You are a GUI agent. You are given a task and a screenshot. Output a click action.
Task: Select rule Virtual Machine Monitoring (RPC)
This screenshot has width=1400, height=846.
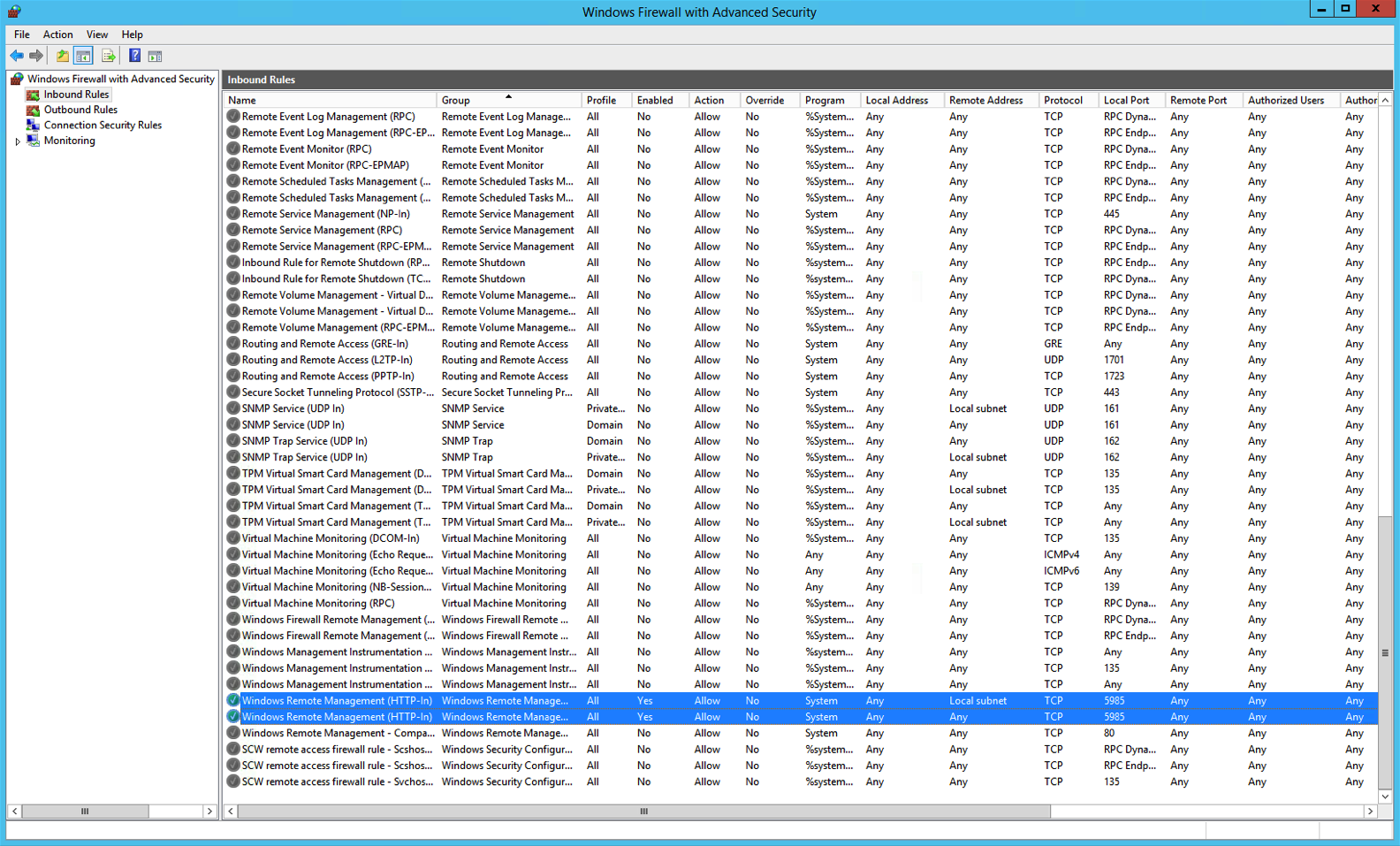pyautogui.click(x=318, y=603)
